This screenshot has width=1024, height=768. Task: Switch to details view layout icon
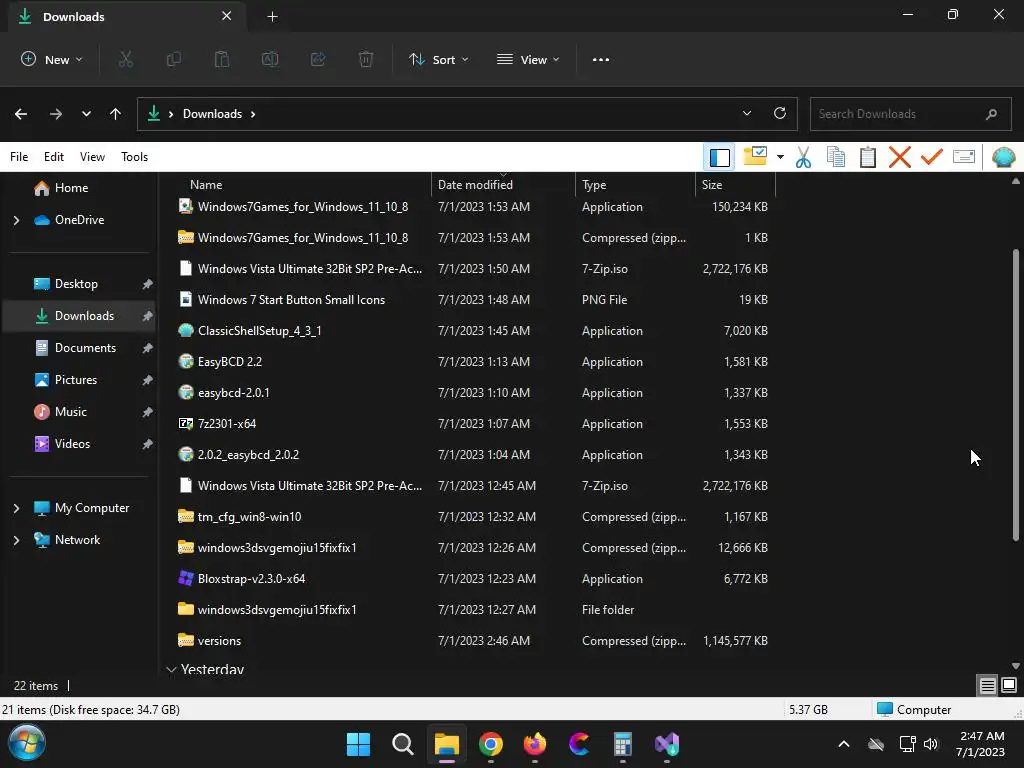(987, 685)
